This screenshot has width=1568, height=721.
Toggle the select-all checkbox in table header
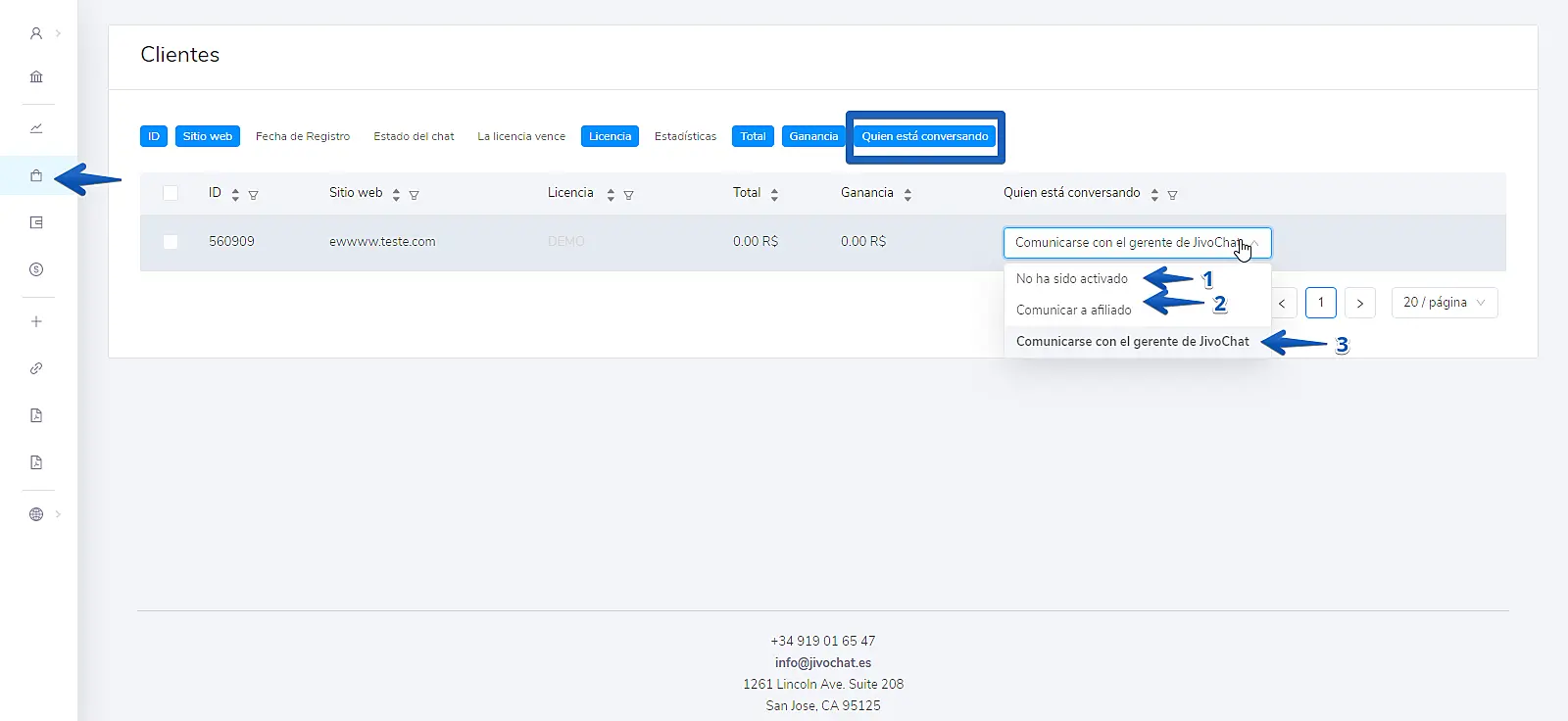click(171, 193)
